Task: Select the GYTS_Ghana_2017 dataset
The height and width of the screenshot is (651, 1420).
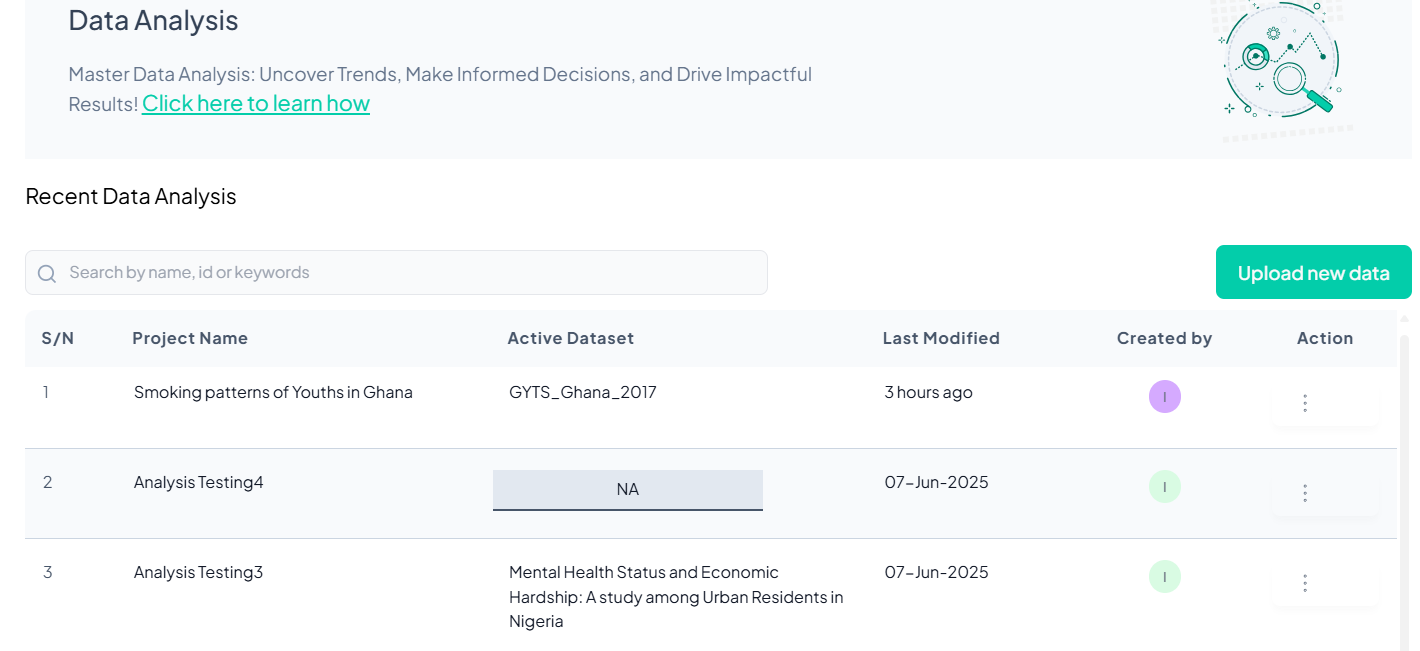Action: click(x=583, y=393)
